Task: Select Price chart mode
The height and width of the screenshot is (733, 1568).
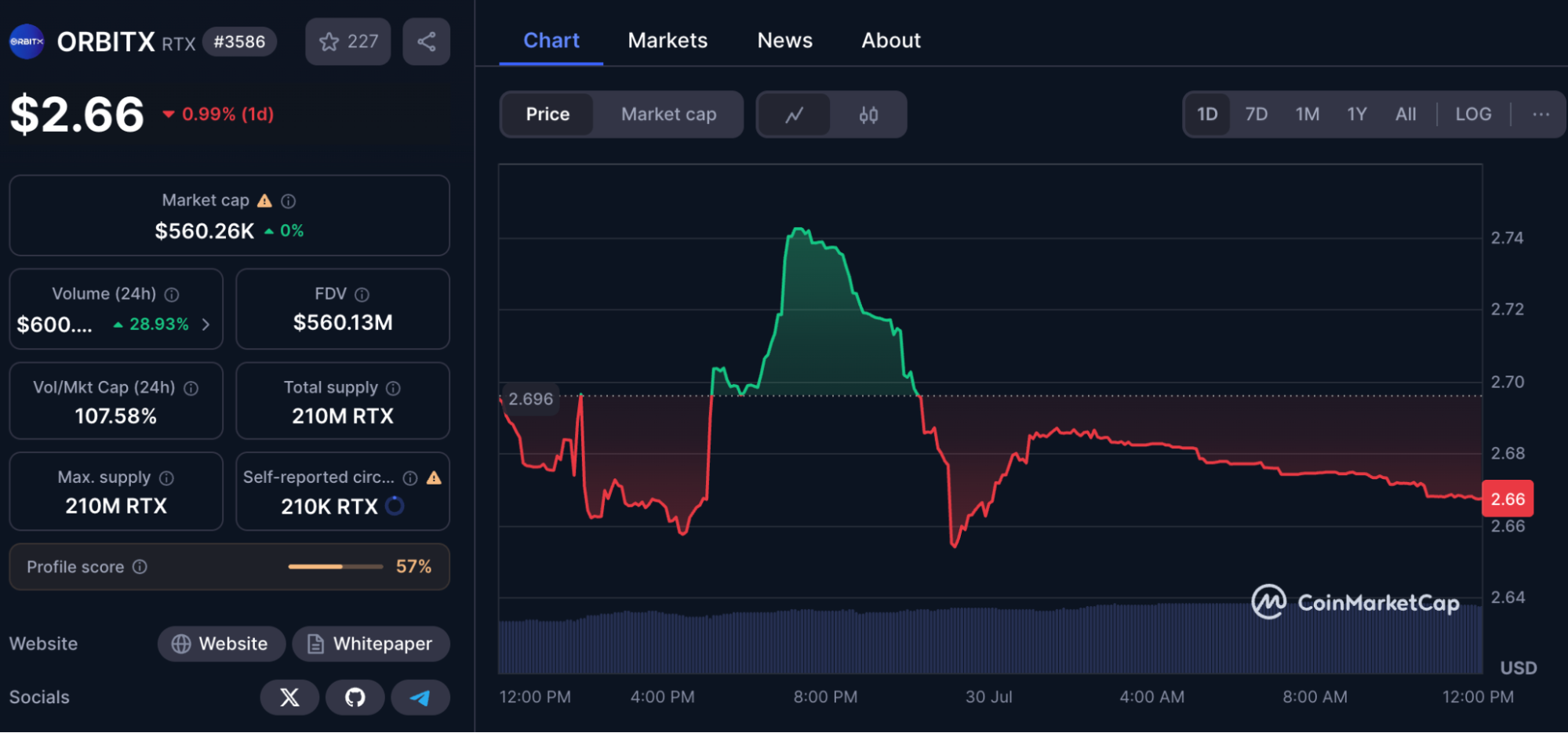Action: [x=548, y=114]
